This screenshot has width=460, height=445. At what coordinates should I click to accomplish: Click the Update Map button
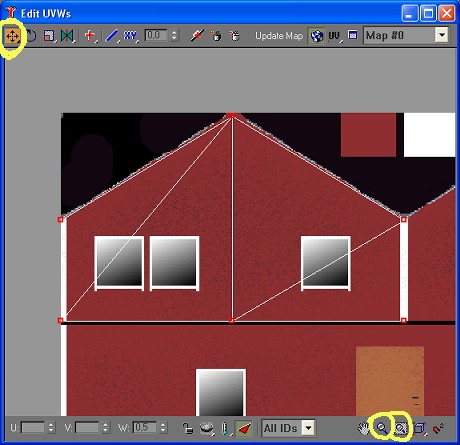[279, 36]
